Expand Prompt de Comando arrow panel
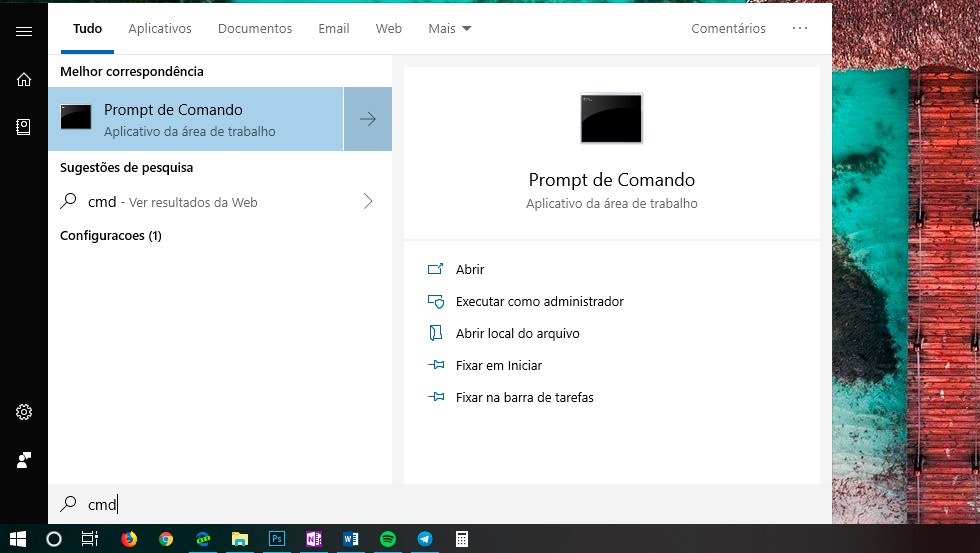The width and height of the screenshot is (980, 553). click(368, 119)
